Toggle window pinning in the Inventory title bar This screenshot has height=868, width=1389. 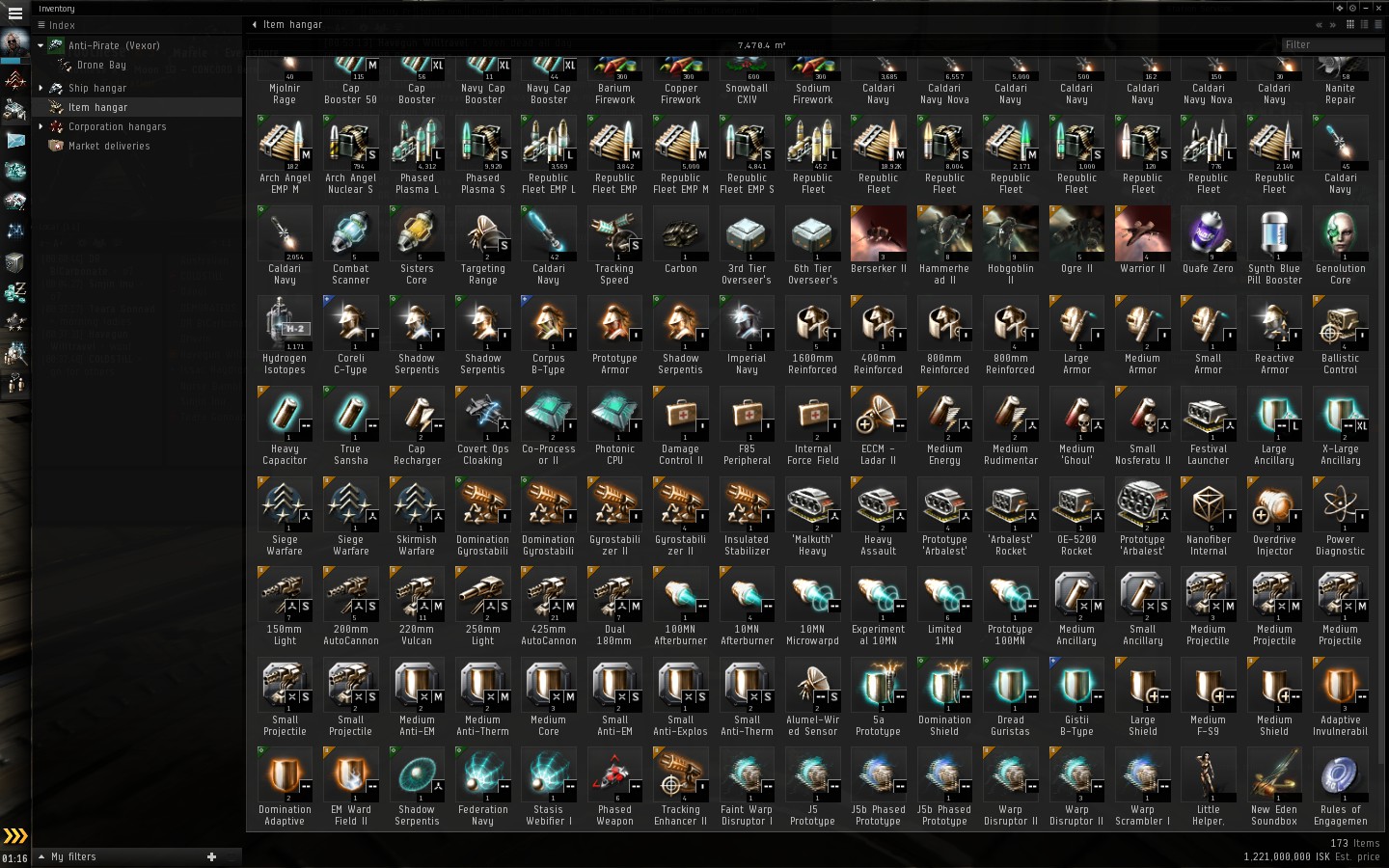[x=1339, y=8]
